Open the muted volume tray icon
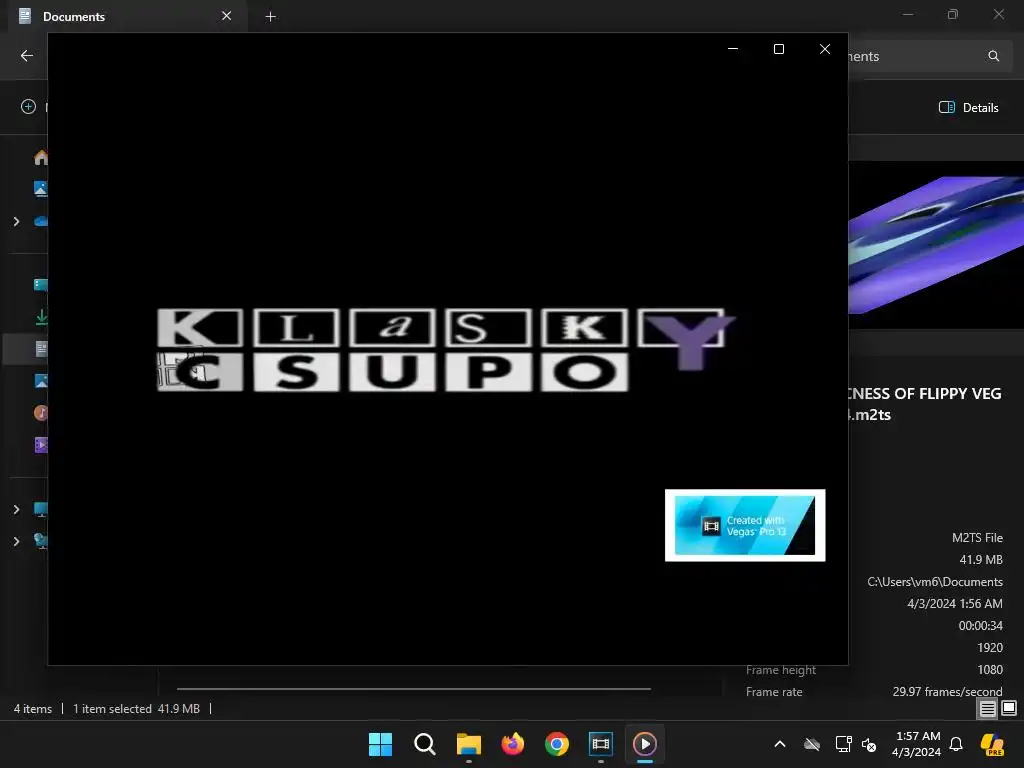Image resolution: width=1024 pixels, height=768 pixels. [x=869, y=744]
